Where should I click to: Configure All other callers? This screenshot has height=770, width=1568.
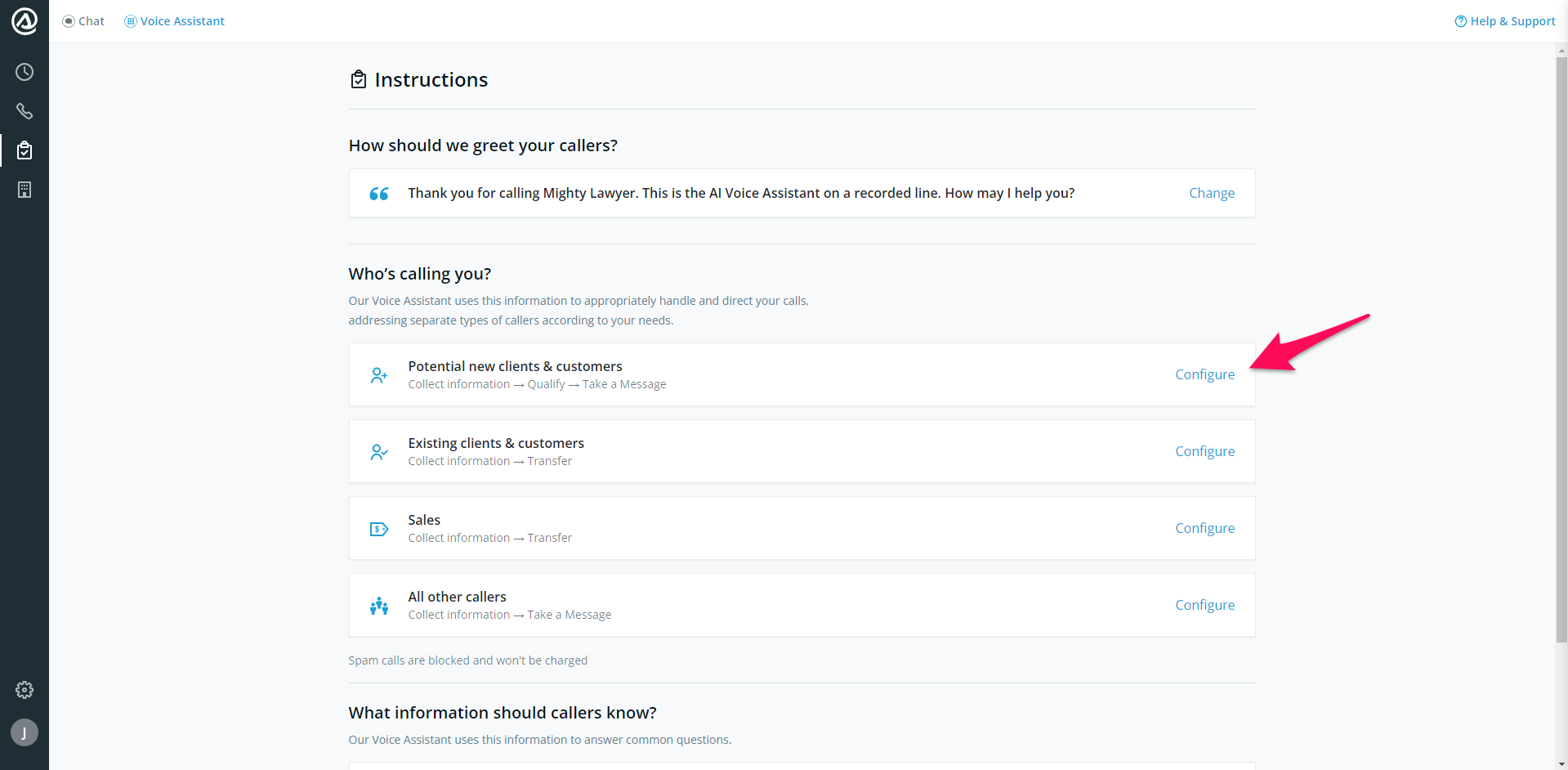pyautogui.click(x=1205, y=605)
